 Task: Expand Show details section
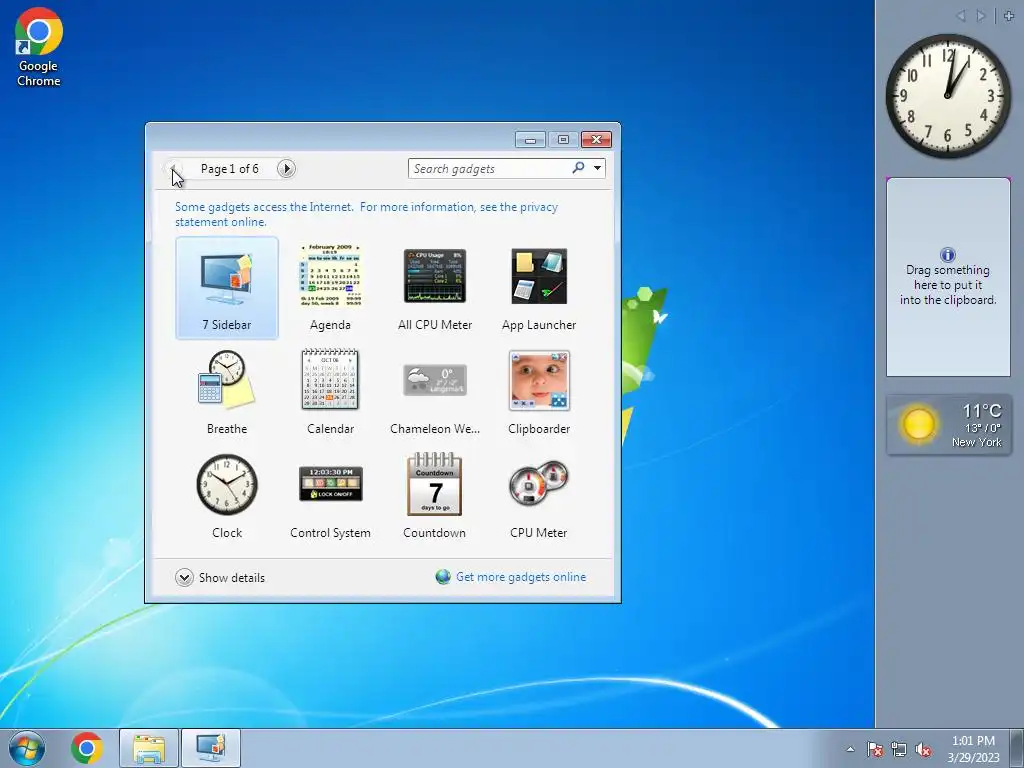(x=220, y=577)
